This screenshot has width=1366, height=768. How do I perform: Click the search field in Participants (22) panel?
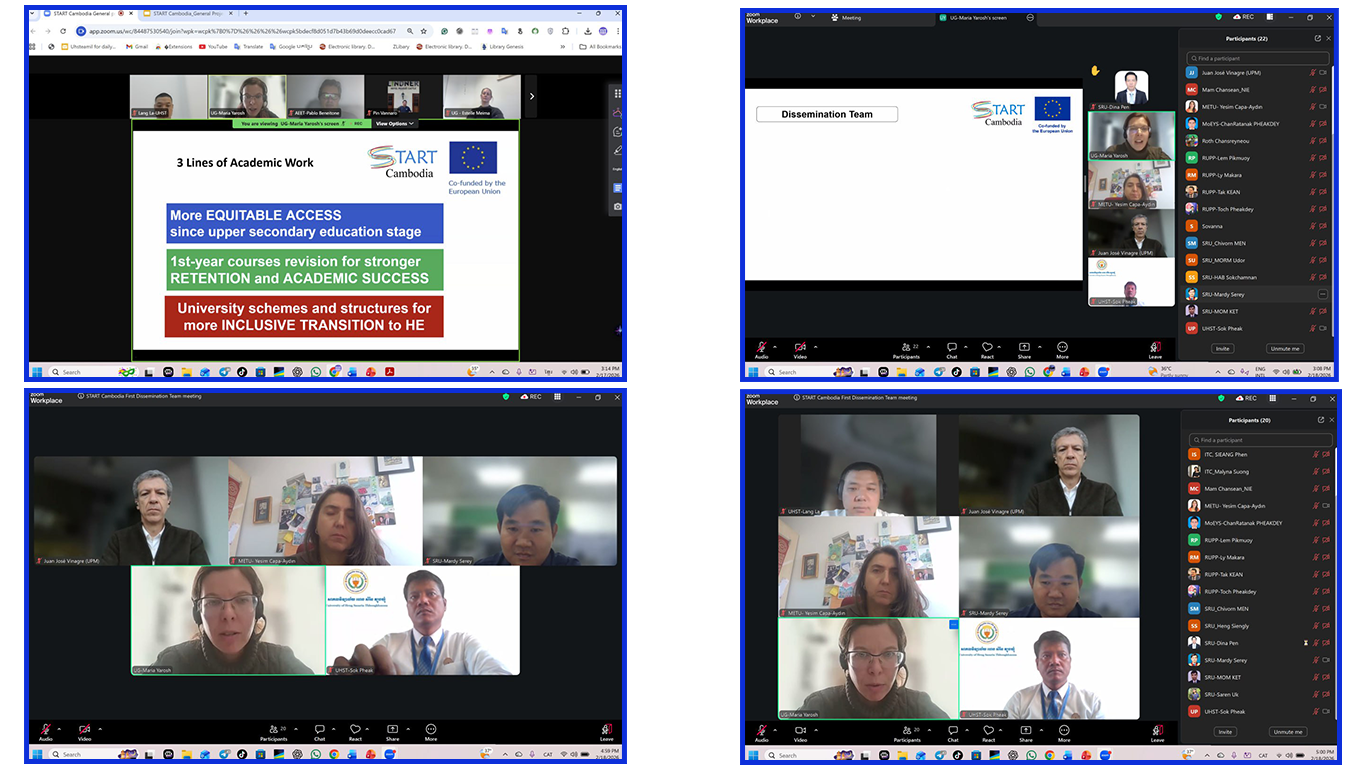(x=1258, y=58)
